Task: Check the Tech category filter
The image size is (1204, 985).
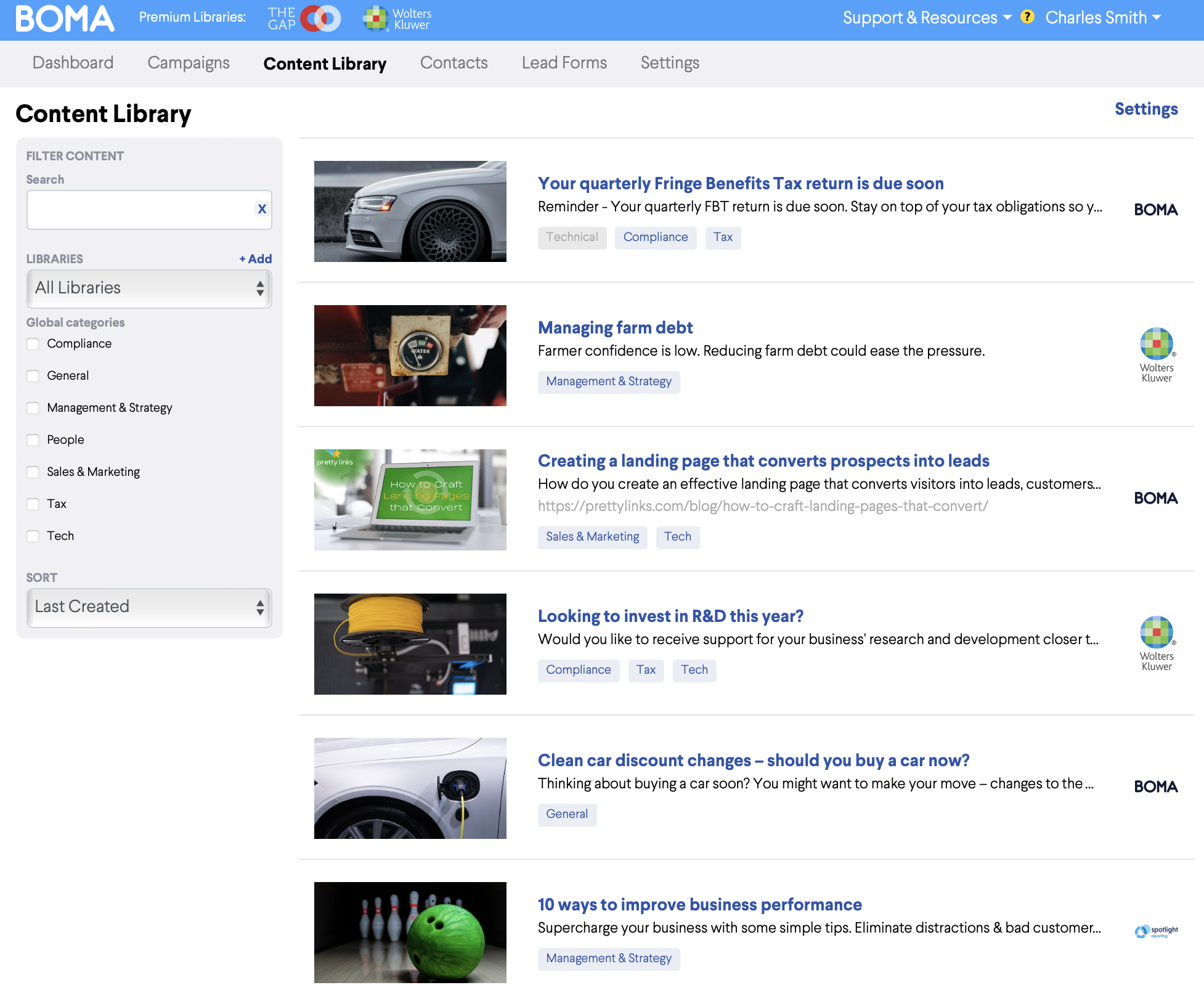Action: [x=33, y=536]
